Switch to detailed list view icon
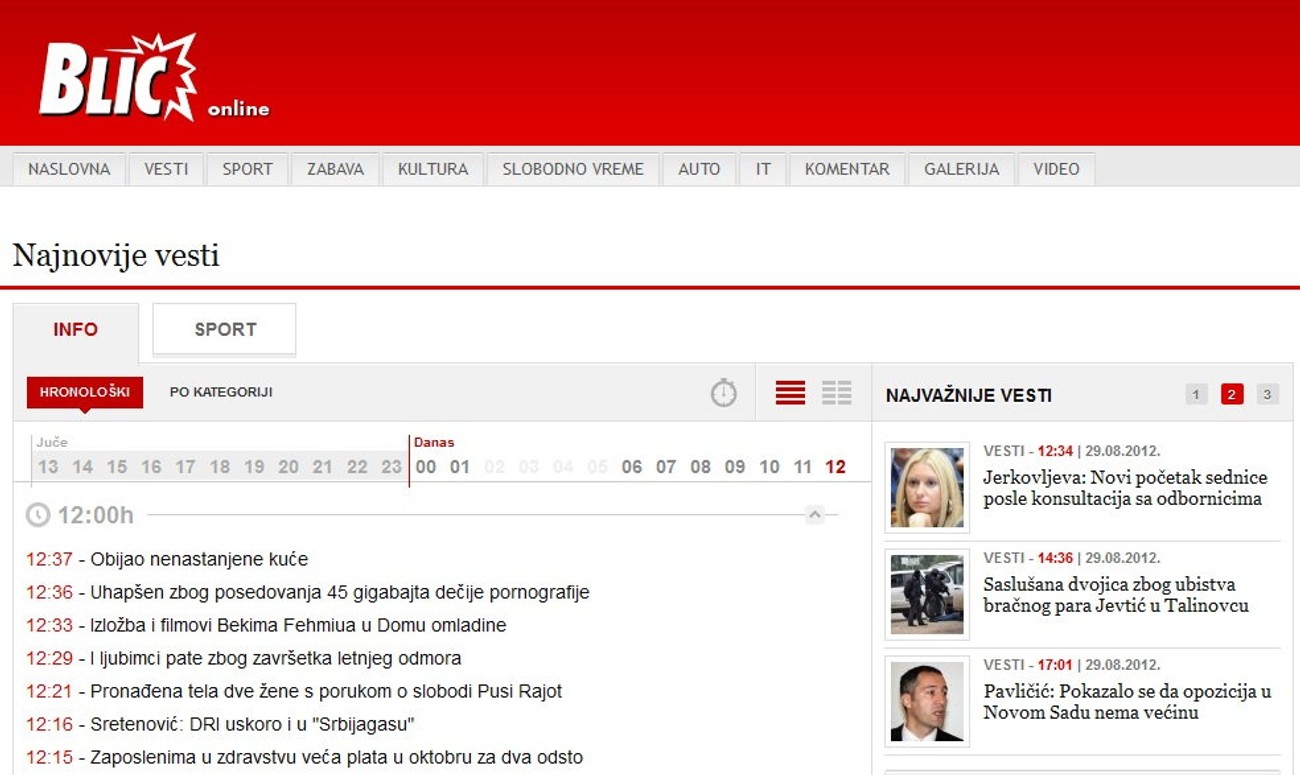 tap(789, 392)
